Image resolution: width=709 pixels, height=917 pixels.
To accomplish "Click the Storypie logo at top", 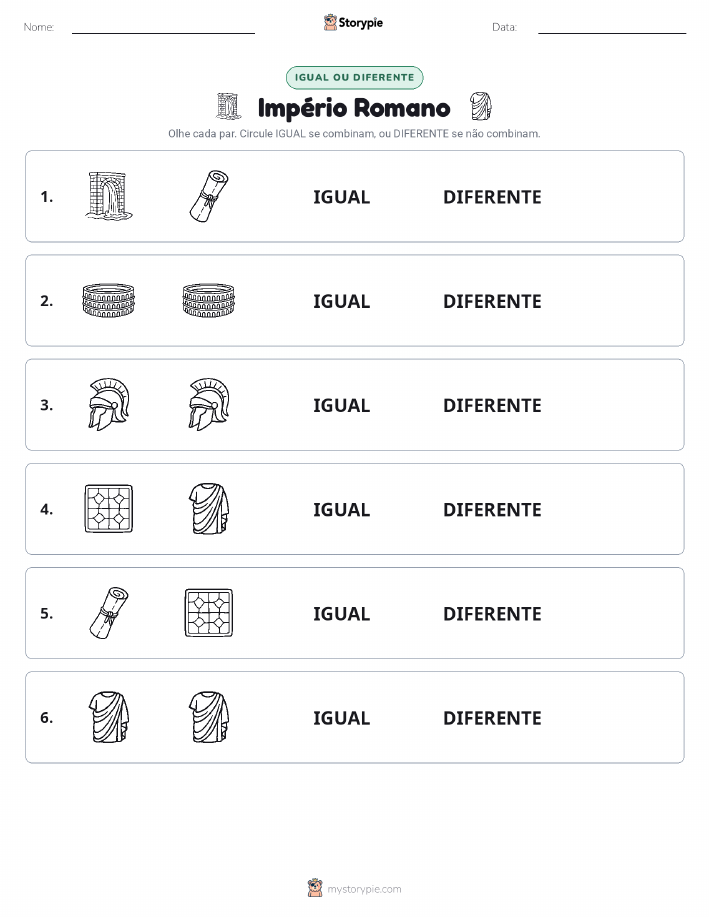I will [x=353, y=23].
